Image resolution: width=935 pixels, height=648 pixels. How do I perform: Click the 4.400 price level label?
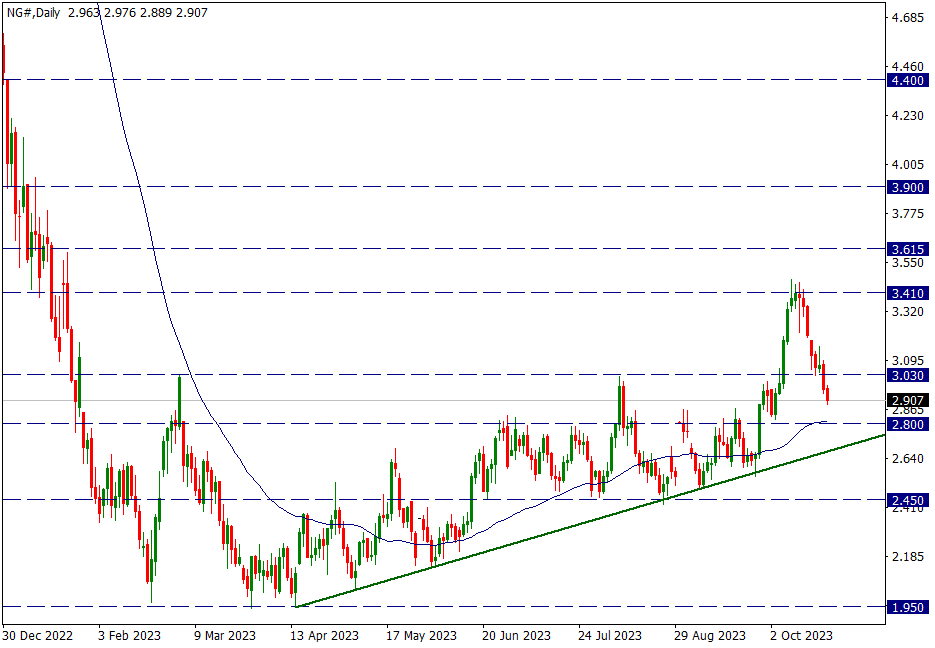(908, 80)
